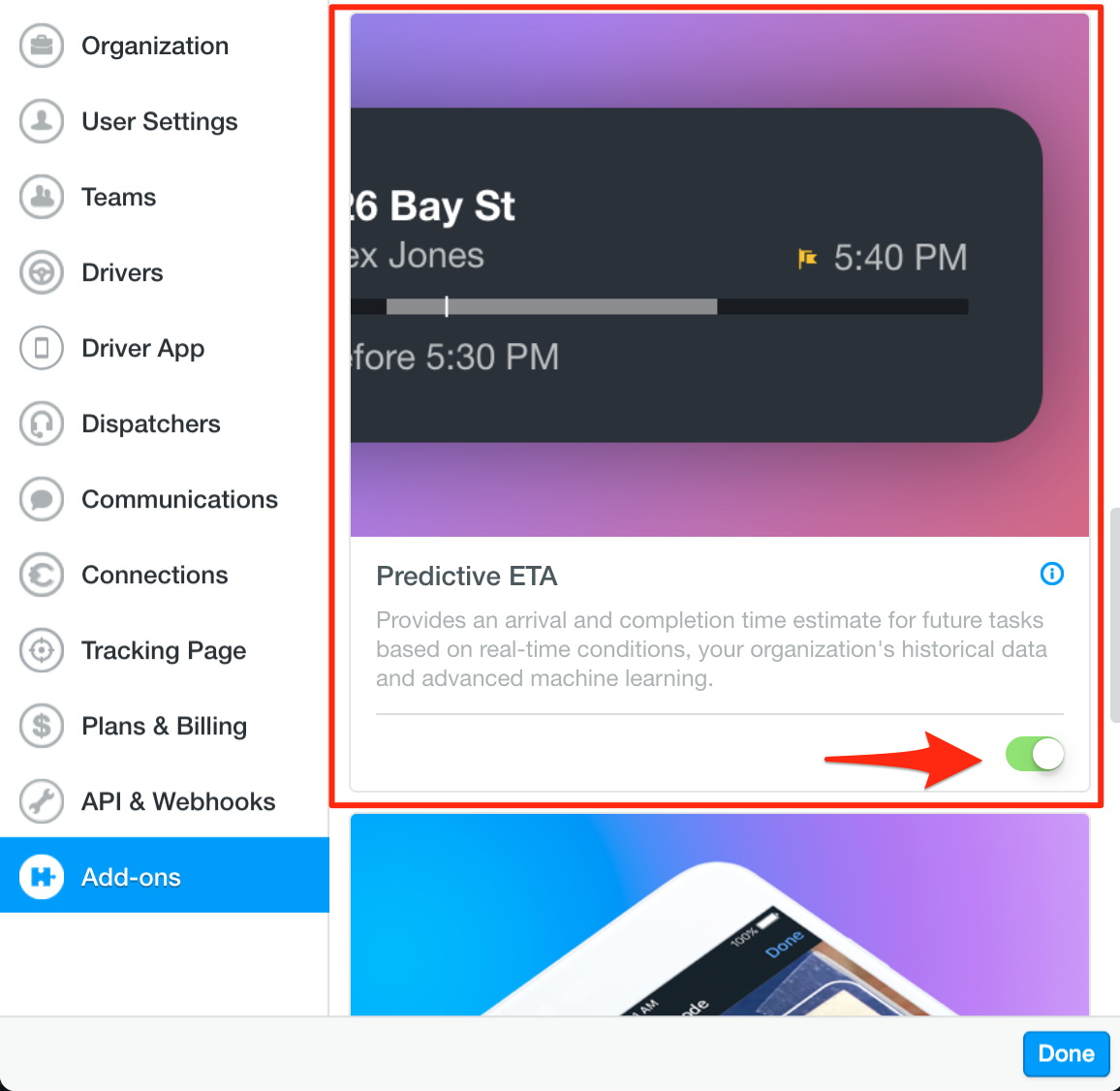This screenshot has height=1091, width=1120.
Task: Open the Driver App phone icon
Action: [x=42, y=348]
